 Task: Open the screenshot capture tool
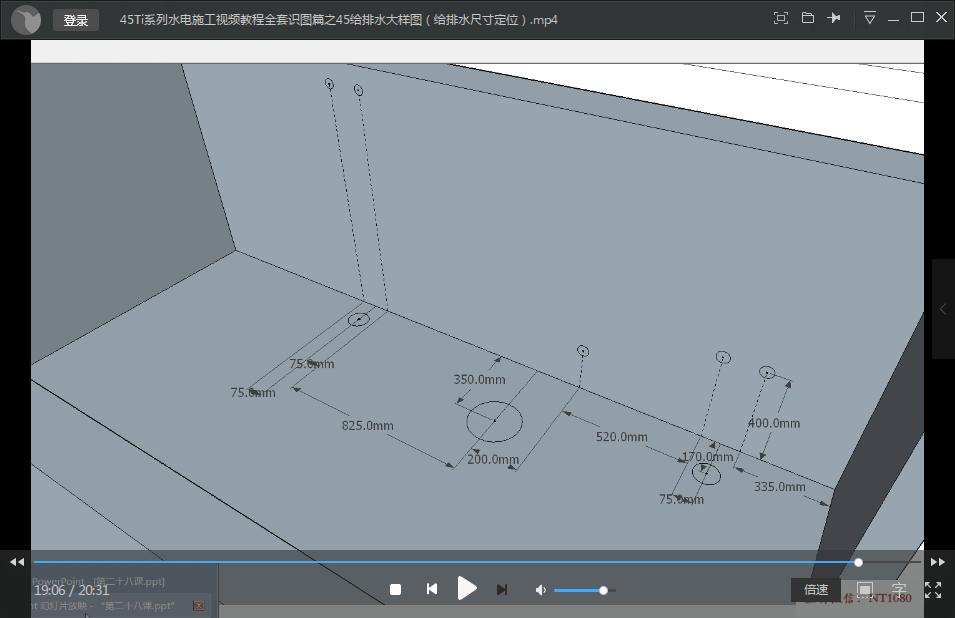[x=781, y=18]
